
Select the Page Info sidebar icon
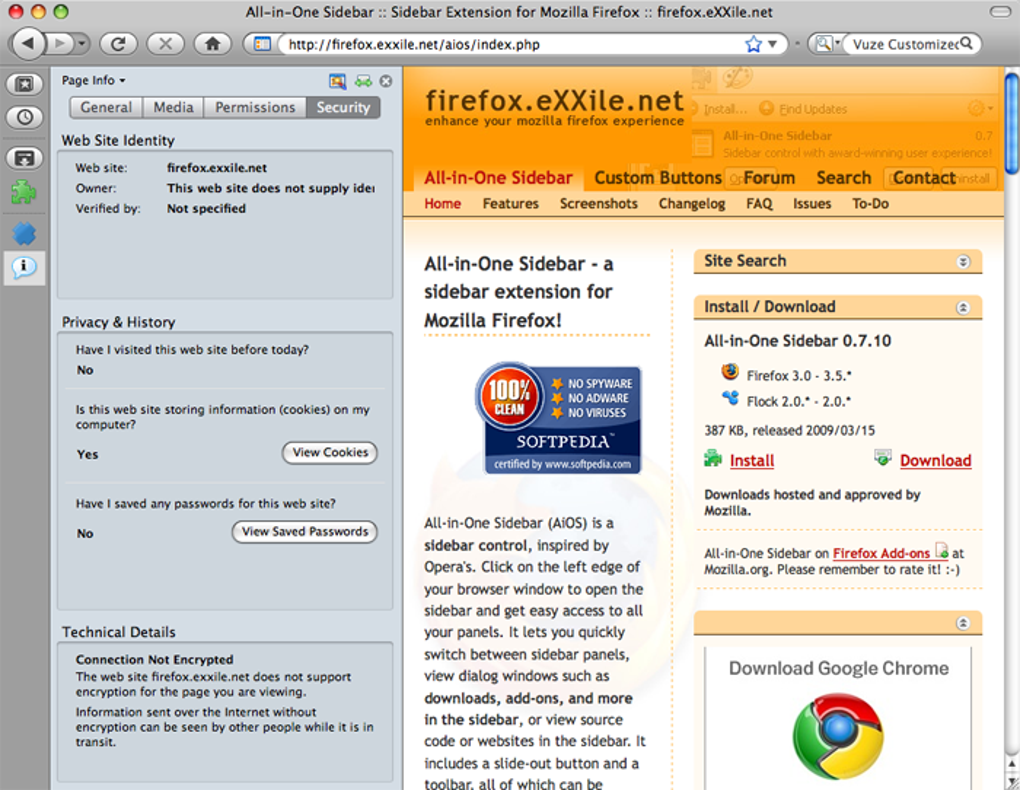tap(24, 267)
